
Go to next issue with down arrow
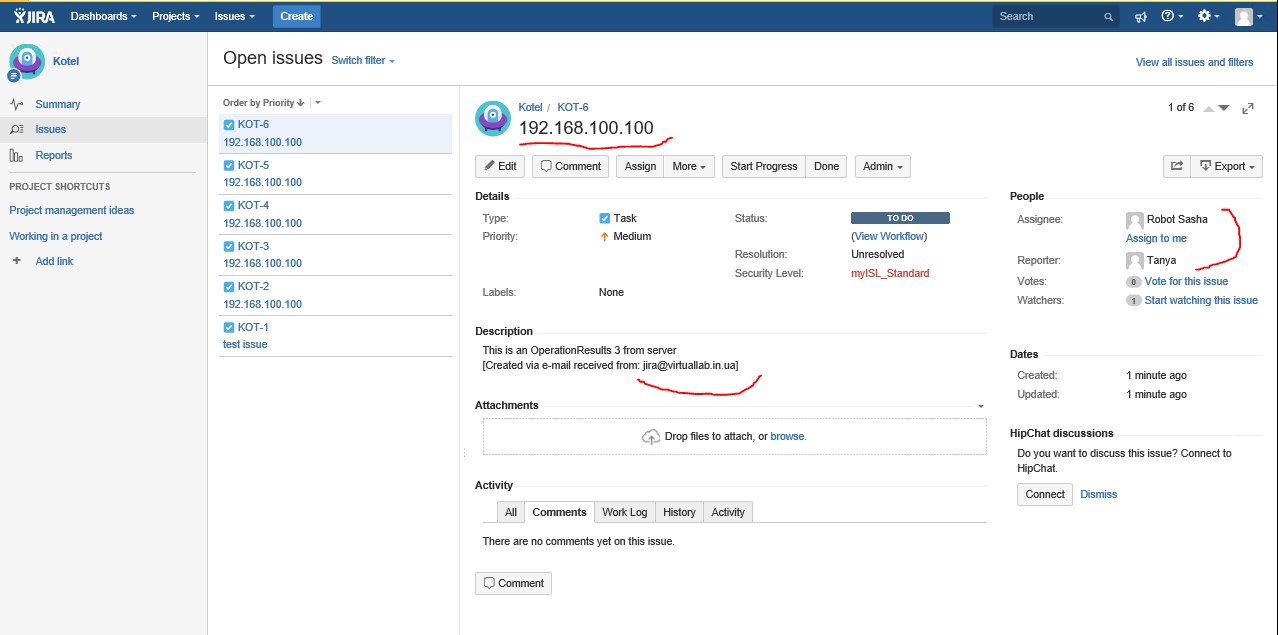click(x=1223, y=108)
